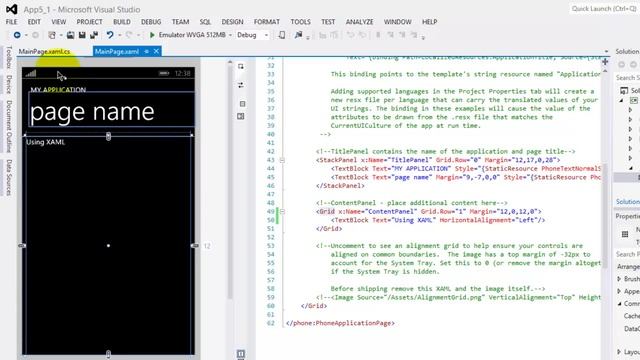Screen dimensions: 640x360
Task: Select the top resize handle of ContentPanel
Action: pyautogui.click(x=108, y=136)
